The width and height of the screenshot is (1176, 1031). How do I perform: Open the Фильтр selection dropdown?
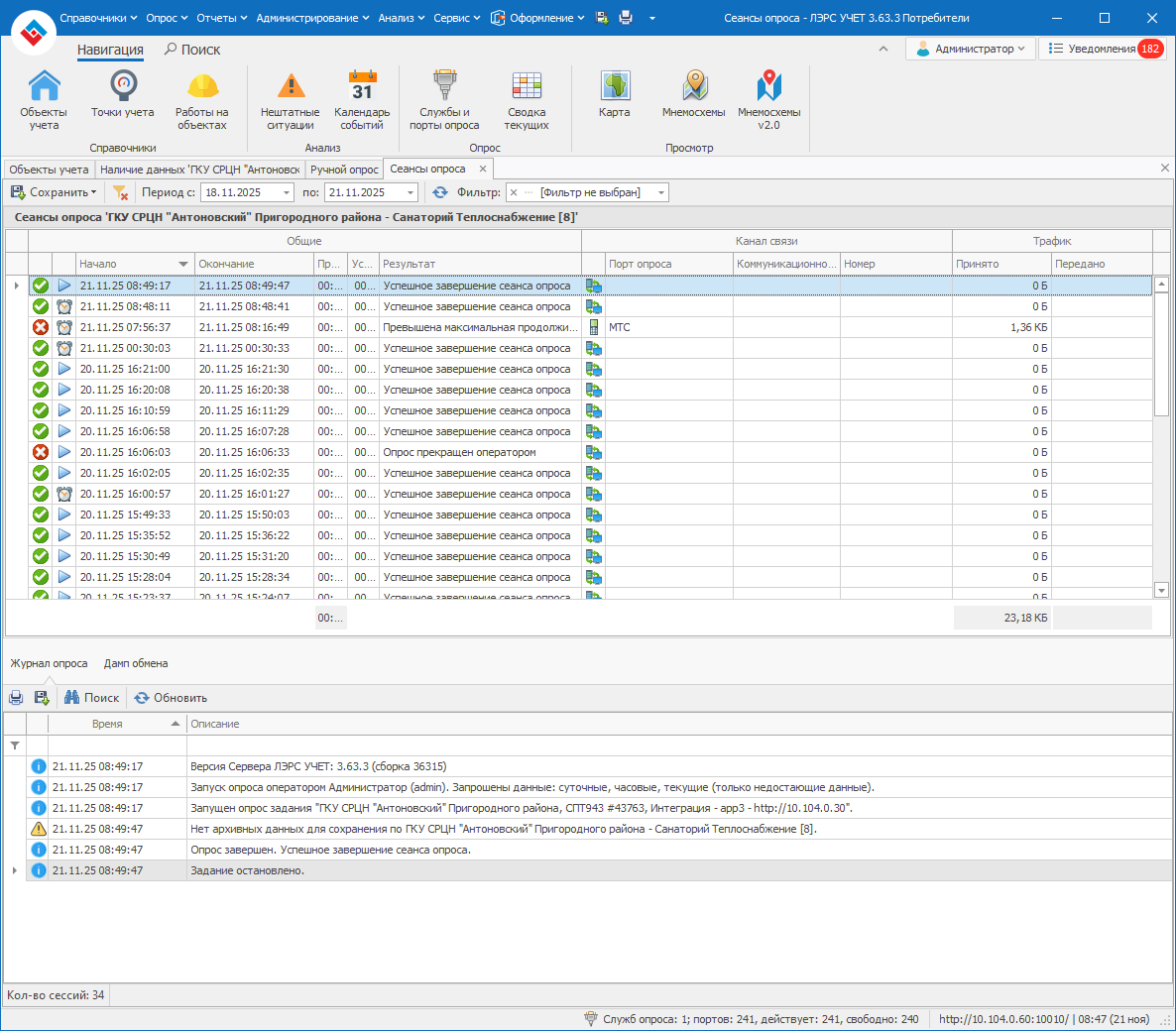661,192
